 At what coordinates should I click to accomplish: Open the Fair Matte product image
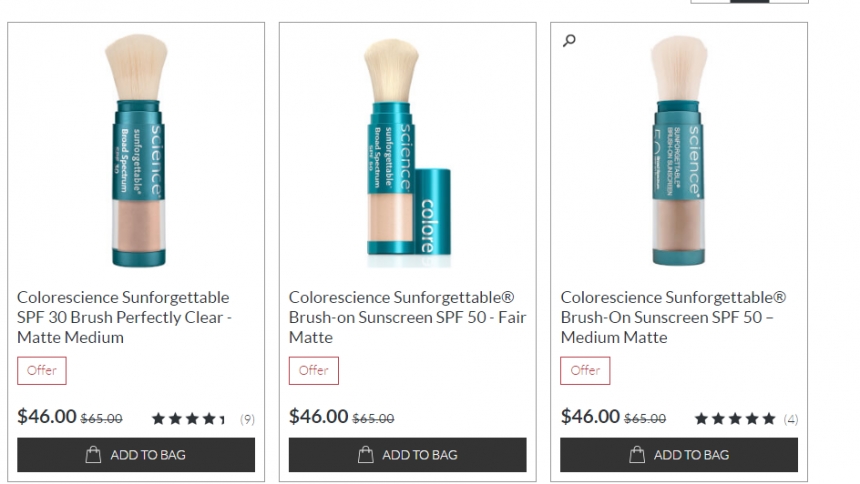tap(400, 150)
